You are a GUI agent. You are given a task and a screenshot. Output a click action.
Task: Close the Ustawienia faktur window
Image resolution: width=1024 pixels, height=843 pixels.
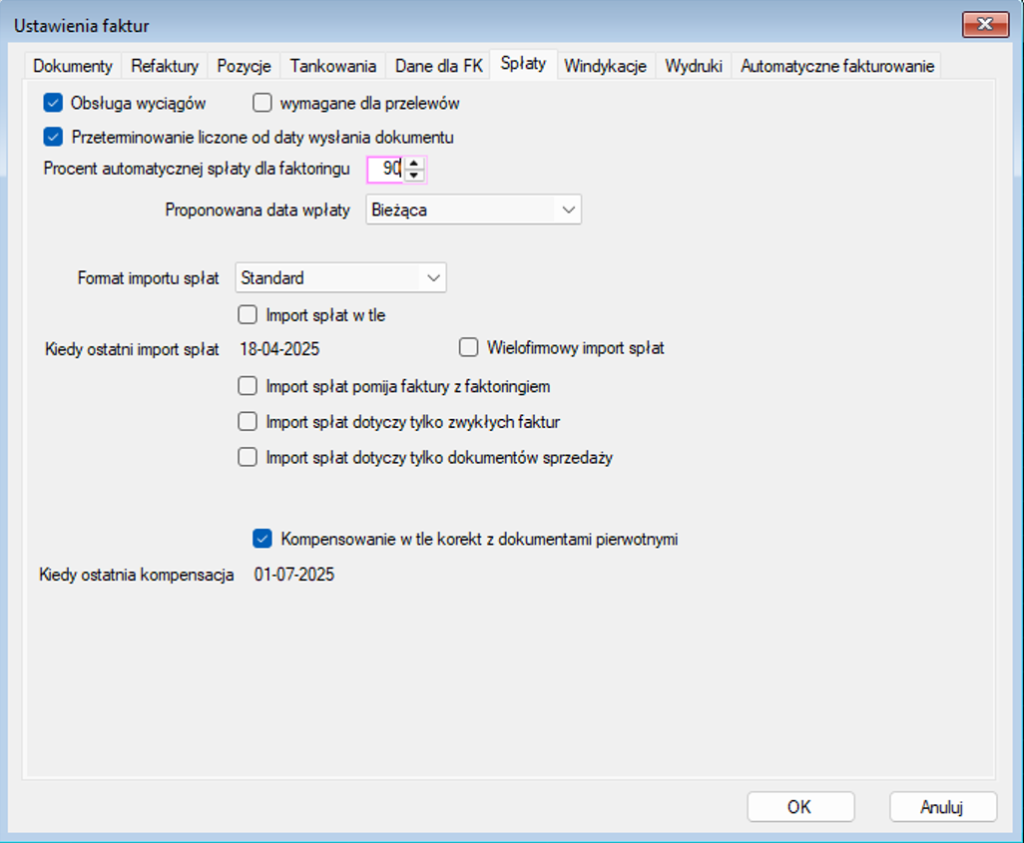pyautogui.click(x=985, y=25)
